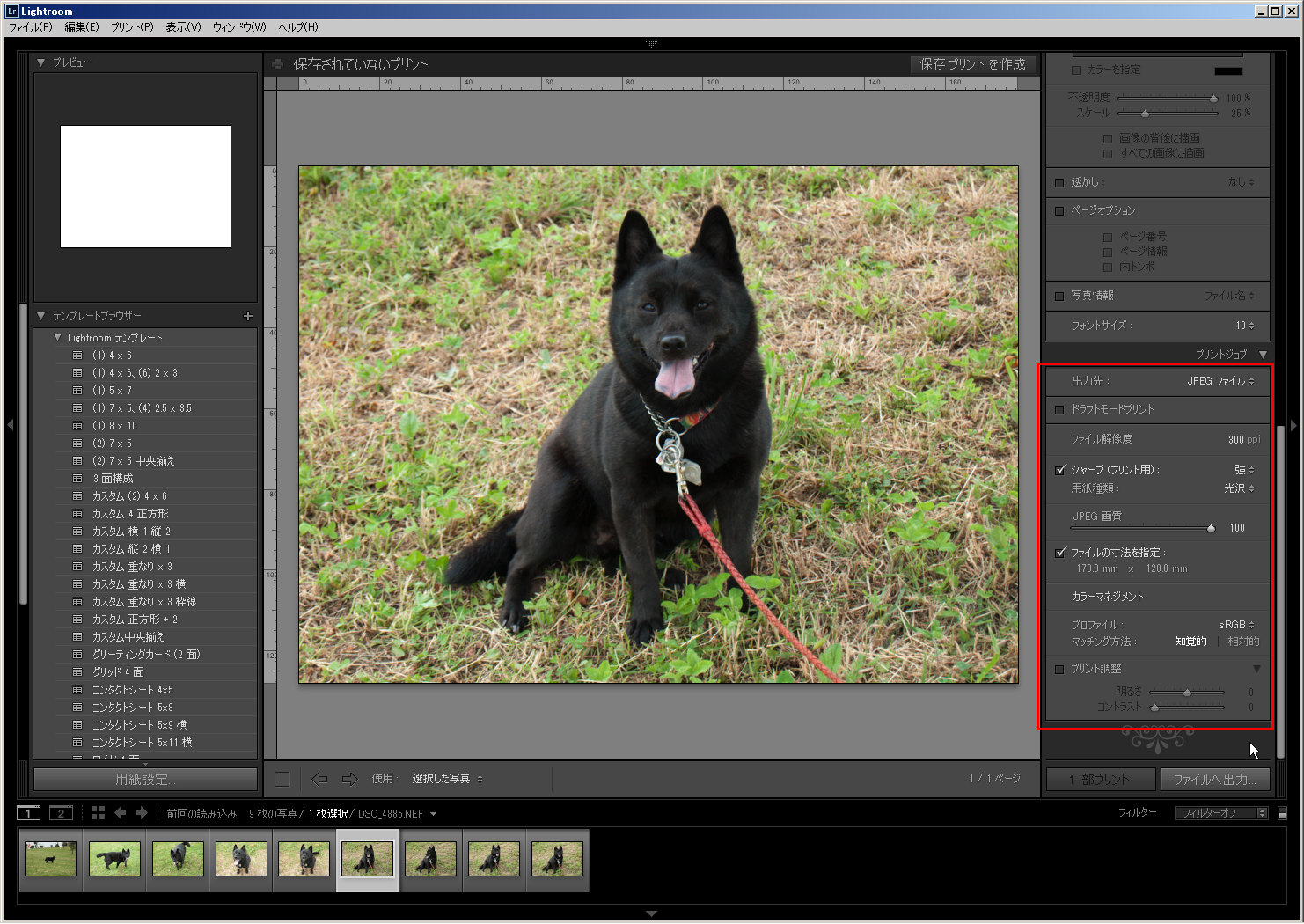Adjust the JPEG 画質 slider handle
The image size is (1304, 924).
point(1211,528)
